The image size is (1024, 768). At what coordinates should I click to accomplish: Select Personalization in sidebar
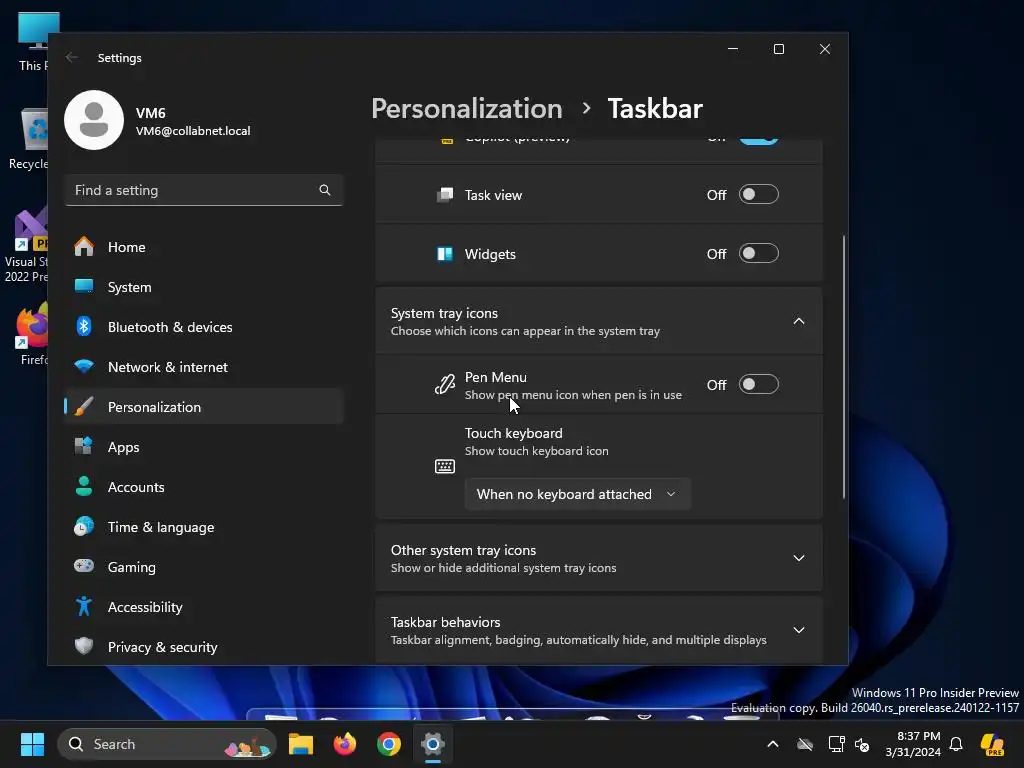pyautogui.click(x=204, y=407)
